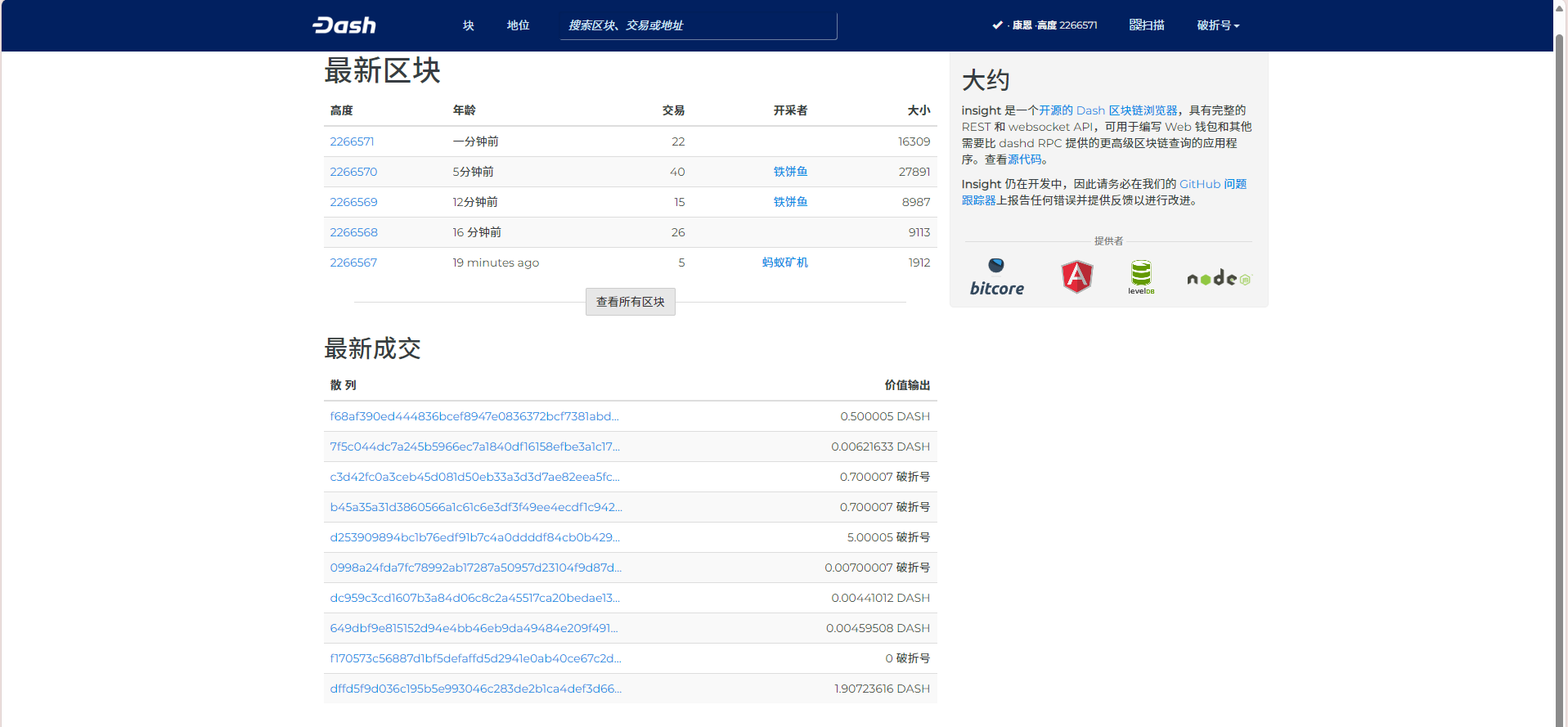
Task: Click the 查看所有区块 button
Action: pos(631,302)
